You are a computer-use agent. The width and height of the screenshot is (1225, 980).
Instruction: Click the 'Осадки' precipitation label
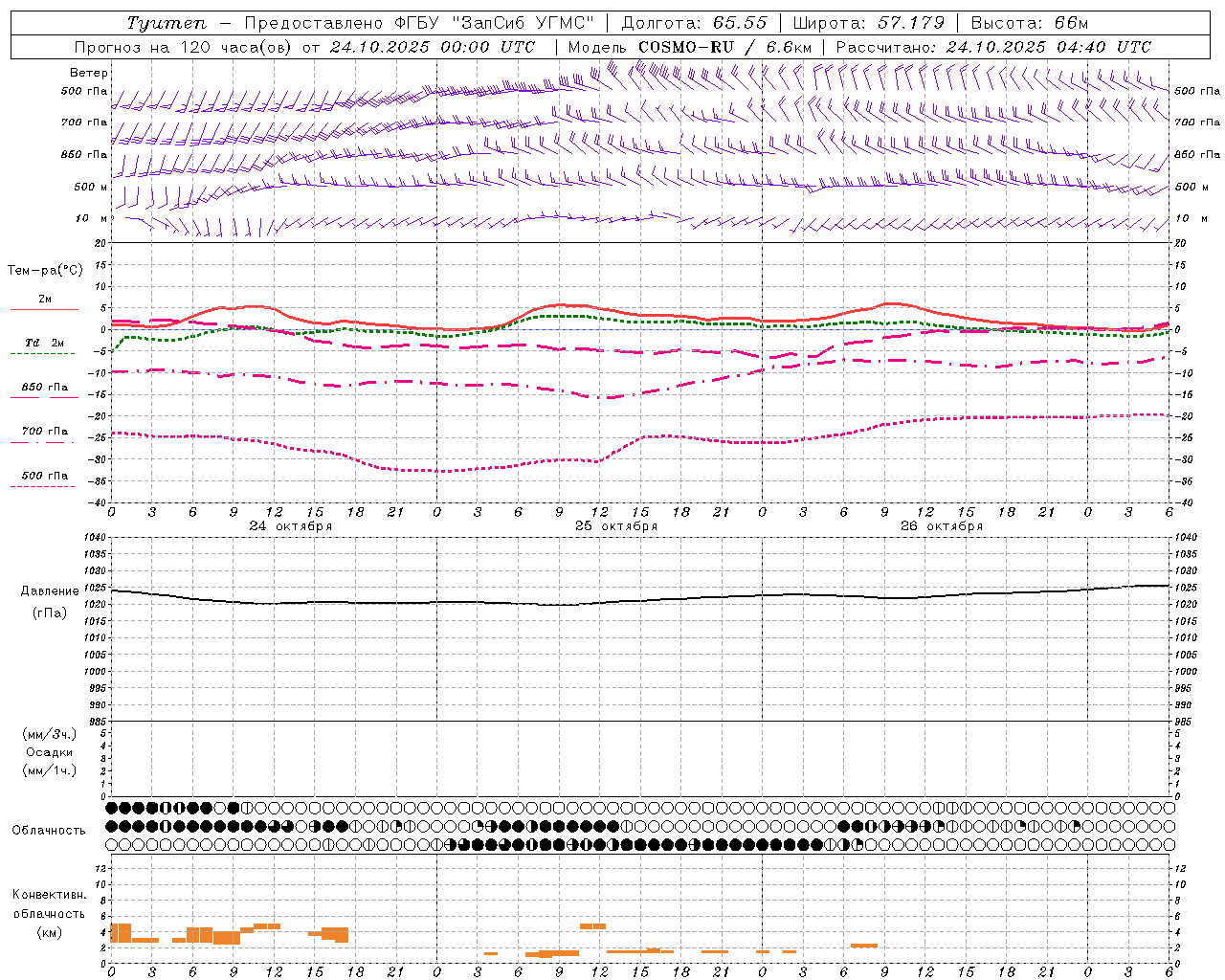[x=50, y=752]
